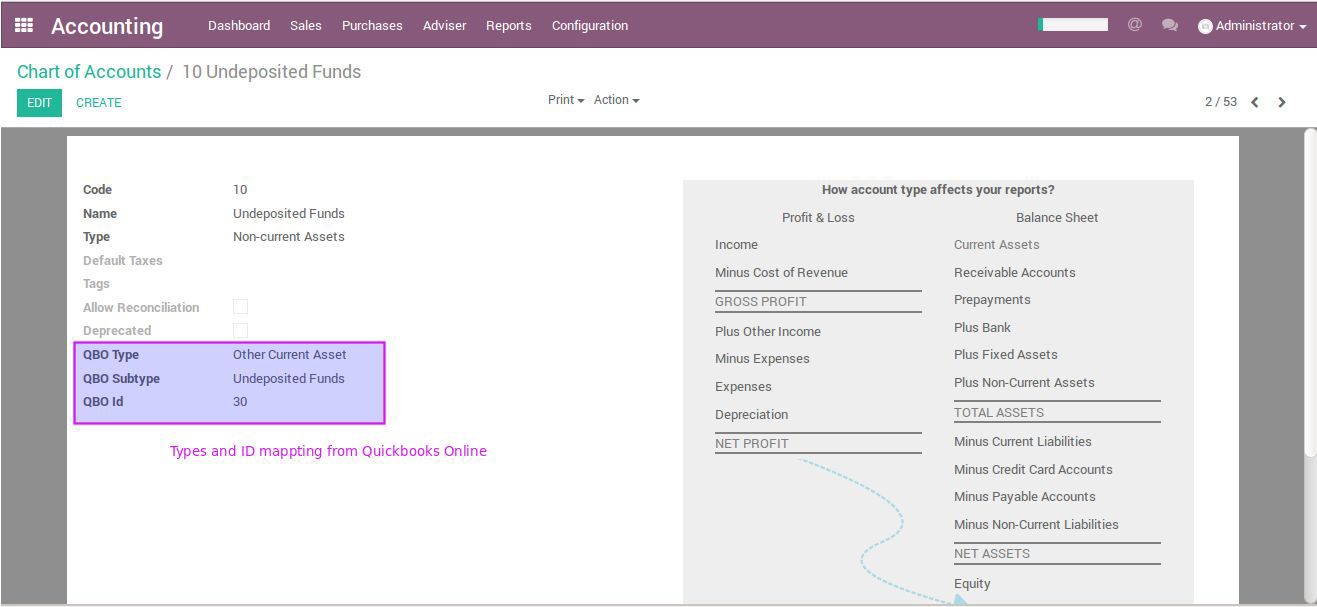
Task: Click the EDIT button
Action: [39, 103]
